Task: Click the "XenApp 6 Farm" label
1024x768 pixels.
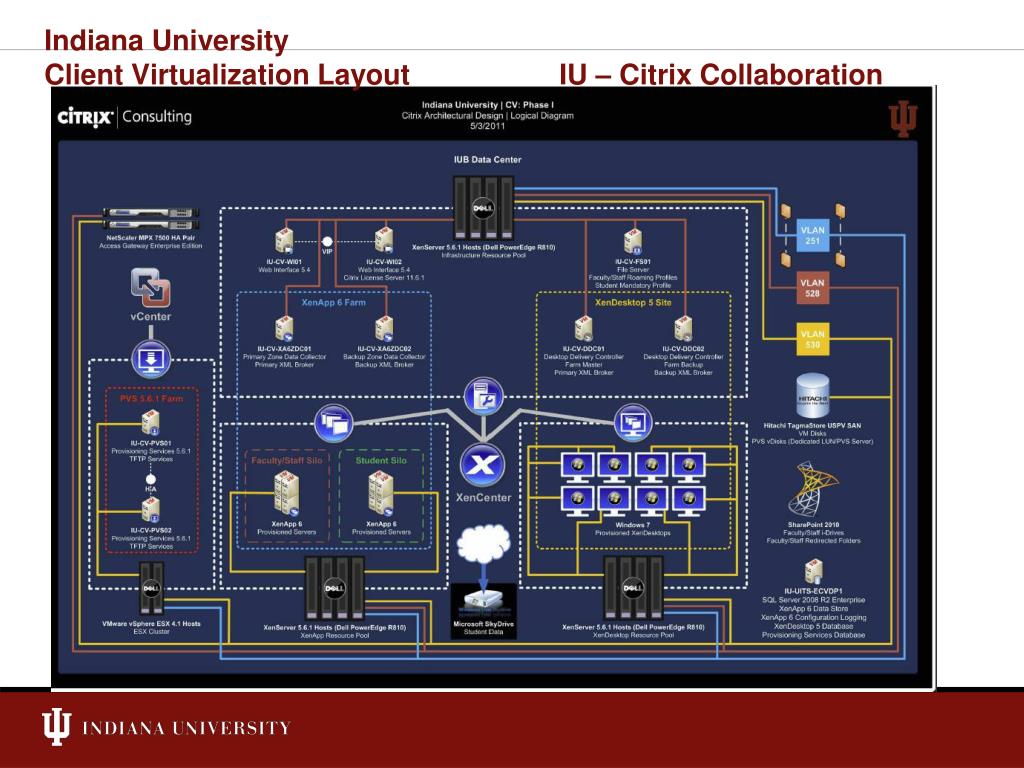Action: pyautogui.click(x=334, y=302)
